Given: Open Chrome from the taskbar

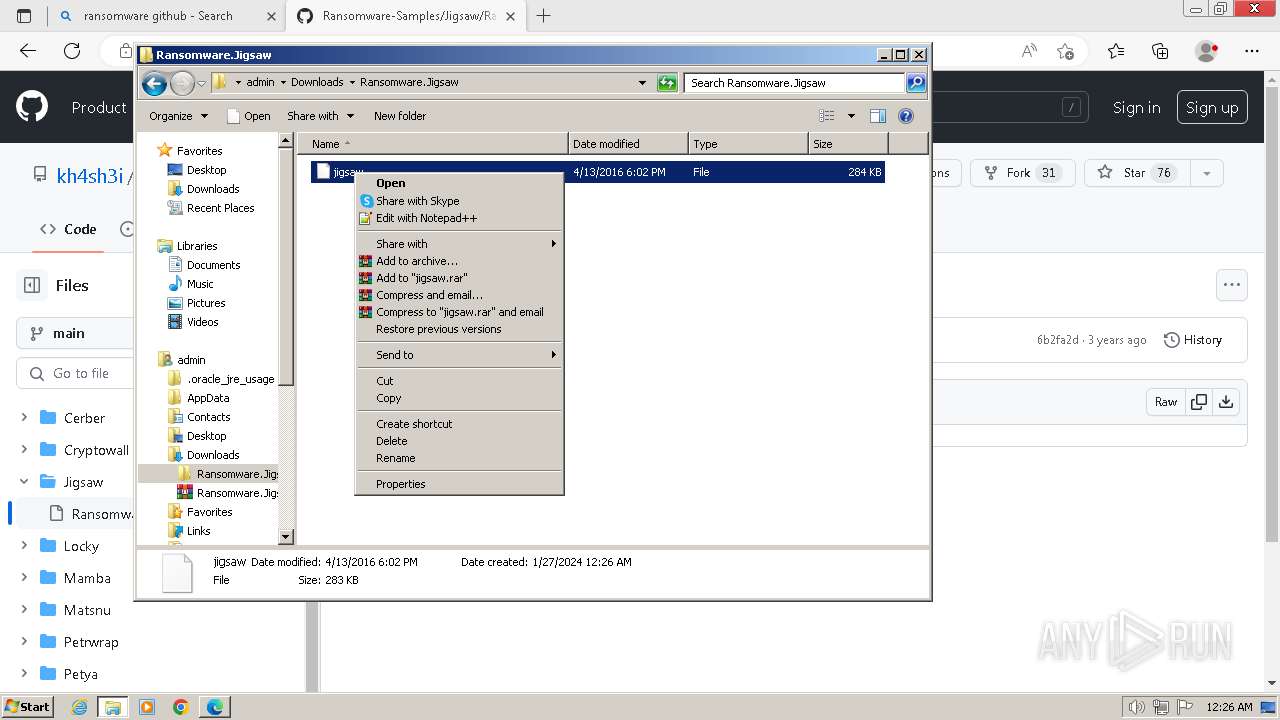Looking at the screenshot, I should (x=181, y=707).
